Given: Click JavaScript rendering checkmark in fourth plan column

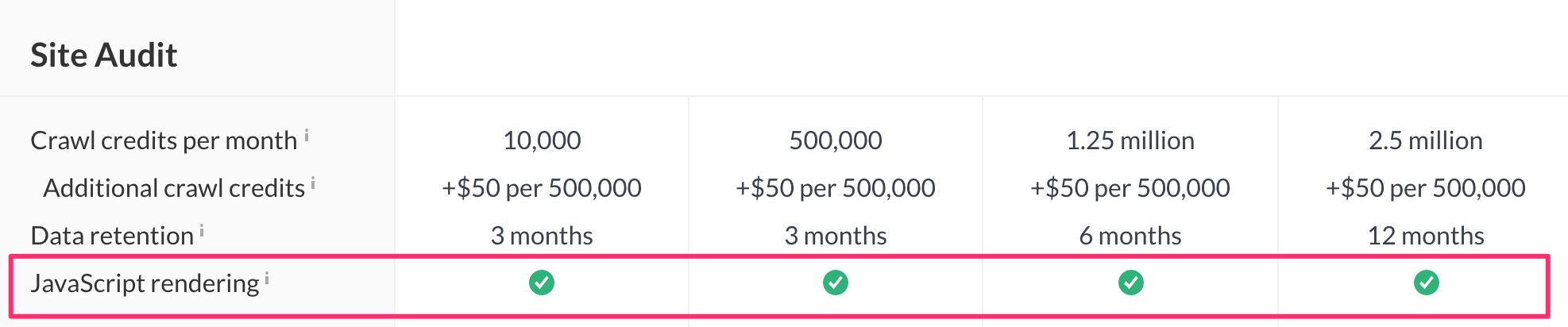Looking at the screenshot, I should 1426,283.
